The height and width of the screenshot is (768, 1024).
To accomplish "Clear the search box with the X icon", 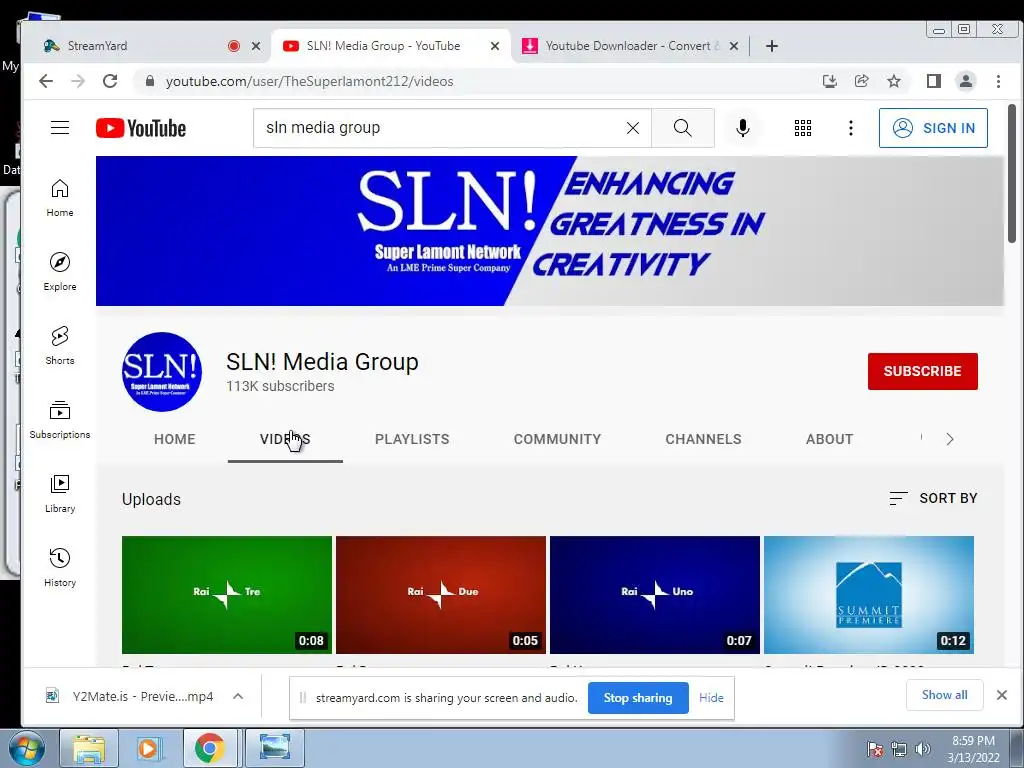I will coord(632,128).
